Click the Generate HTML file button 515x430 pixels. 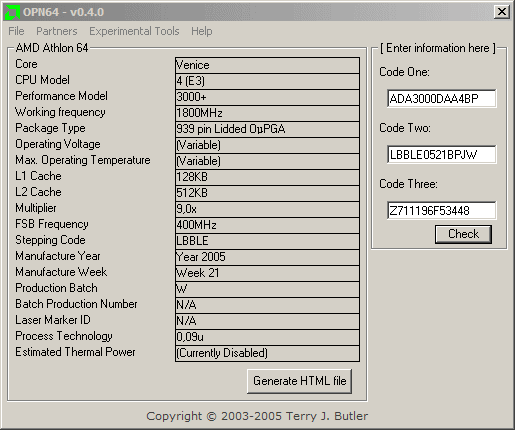[299, 381]
